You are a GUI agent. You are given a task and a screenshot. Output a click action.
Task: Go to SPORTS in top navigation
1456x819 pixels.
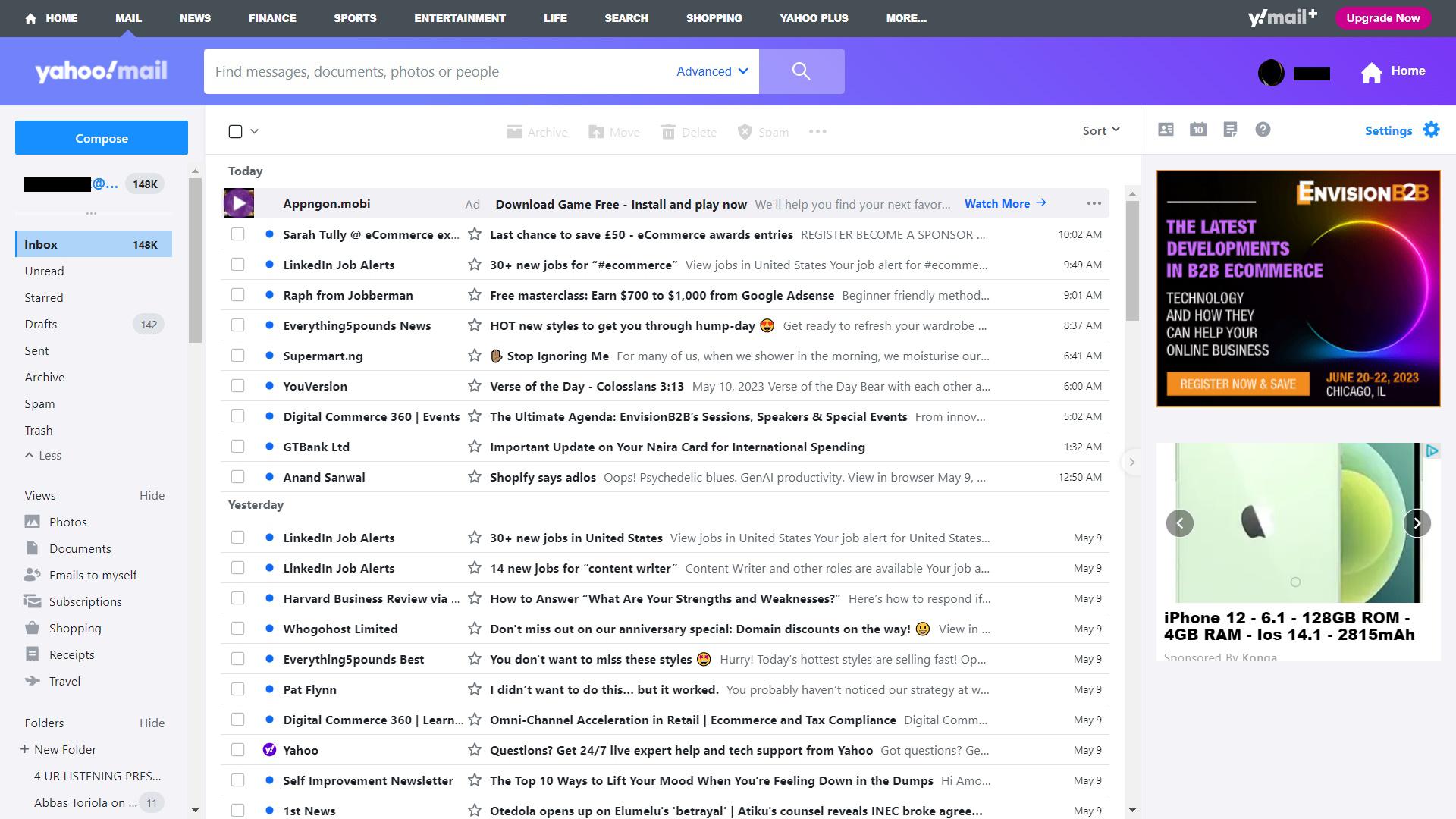click(355, 18)
